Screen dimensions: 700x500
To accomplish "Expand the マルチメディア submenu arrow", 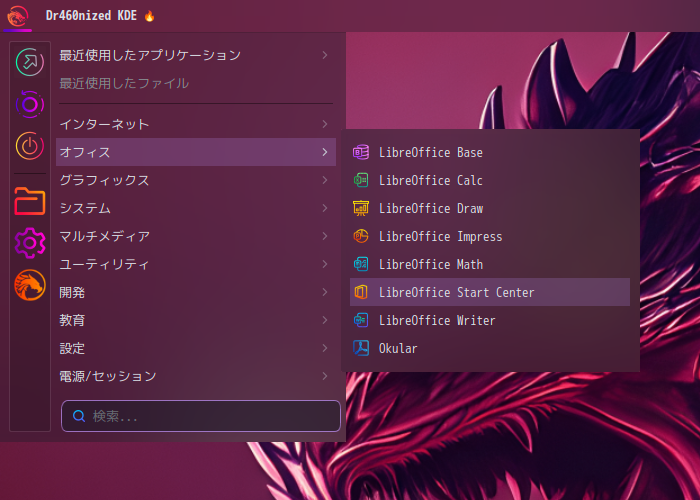I will tap(325, 236).
